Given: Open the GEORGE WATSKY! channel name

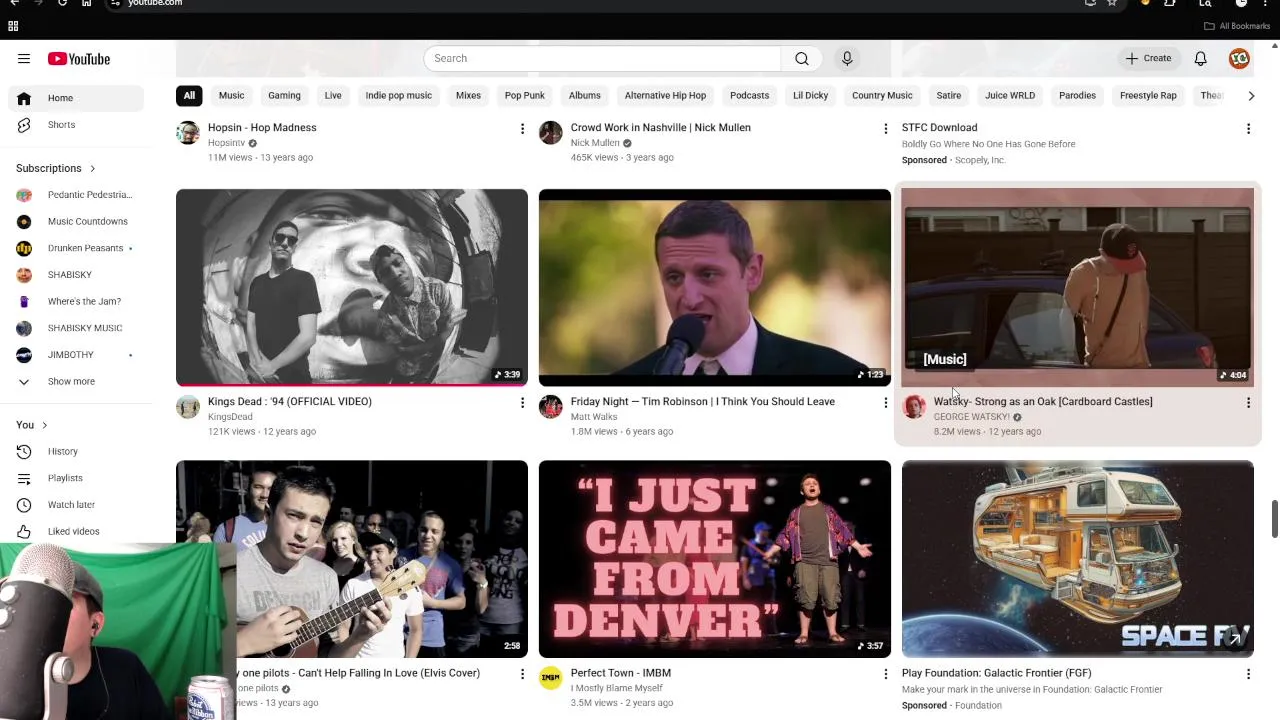Looking at the screenshot, I should (971, 417).
